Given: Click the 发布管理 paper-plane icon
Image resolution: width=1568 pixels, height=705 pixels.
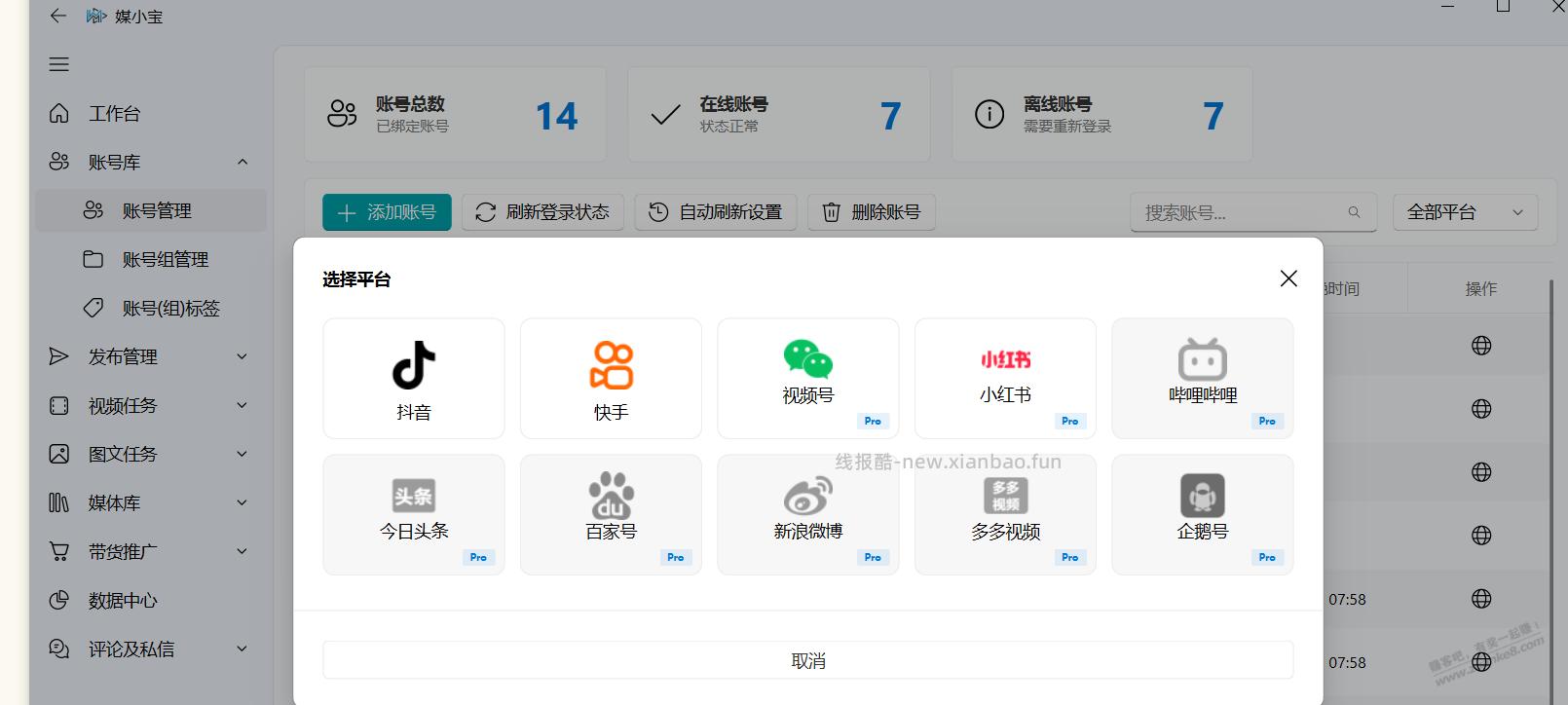Looking at the screenshot, I should click(x=59, y=356).
